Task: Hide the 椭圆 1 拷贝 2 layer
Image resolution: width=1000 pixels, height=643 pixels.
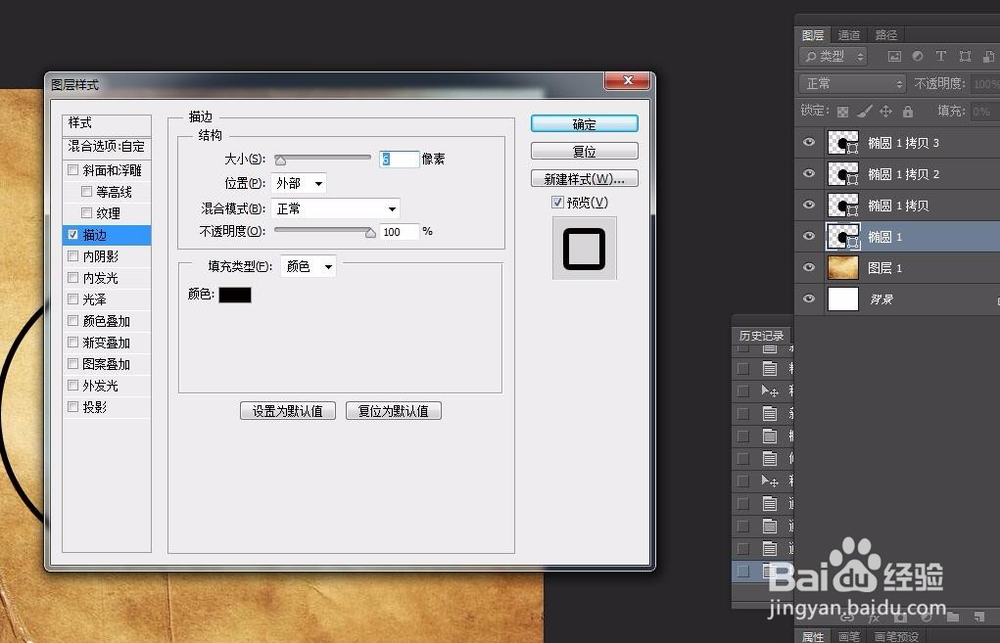Action: [x=809, y=174]
